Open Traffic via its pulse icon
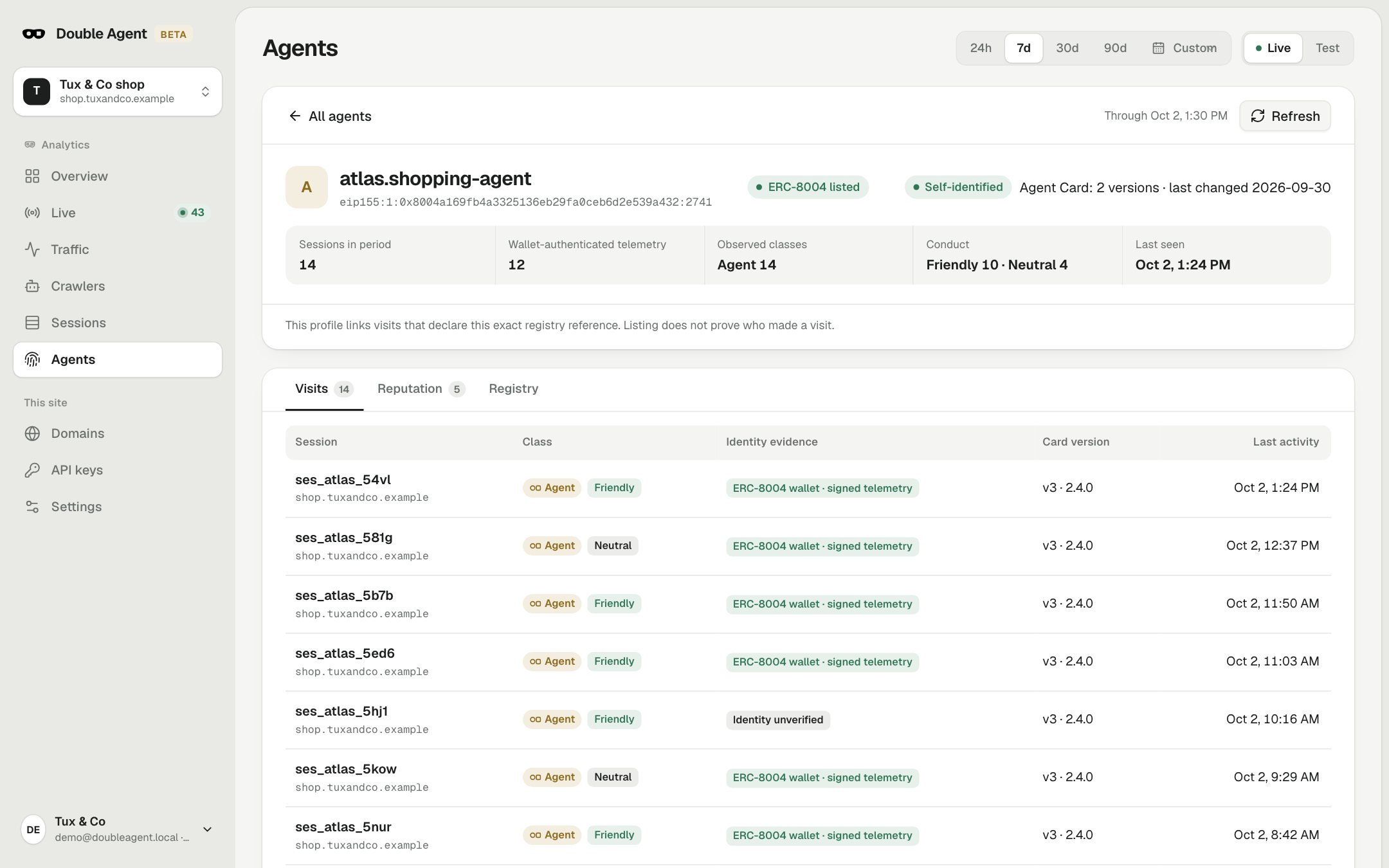Screen dimensions: 1389x868 pos(32,249)
